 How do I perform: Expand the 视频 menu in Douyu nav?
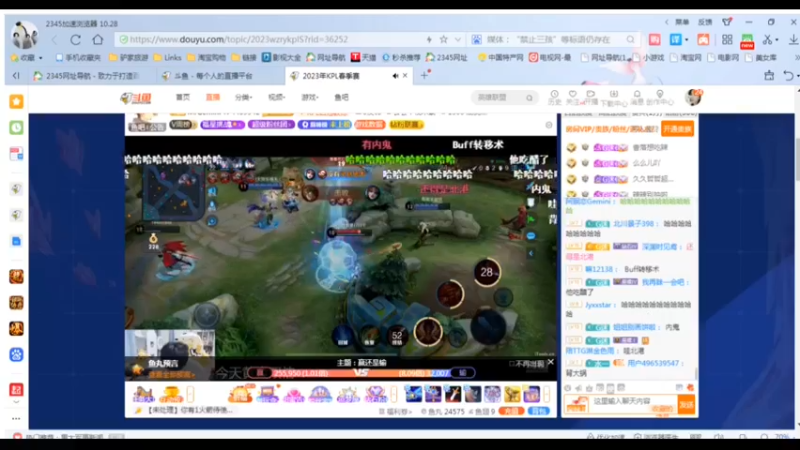click(277, 97)
